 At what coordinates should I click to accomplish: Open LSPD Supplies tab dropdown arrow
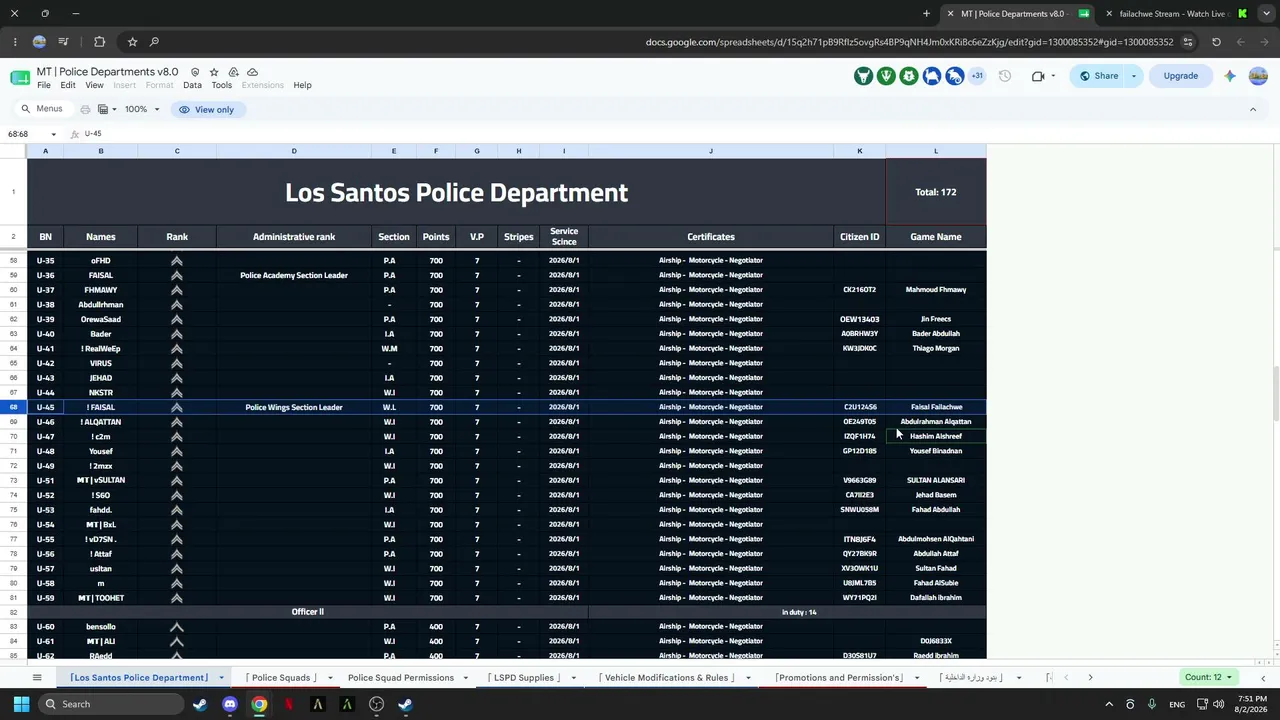573,678
